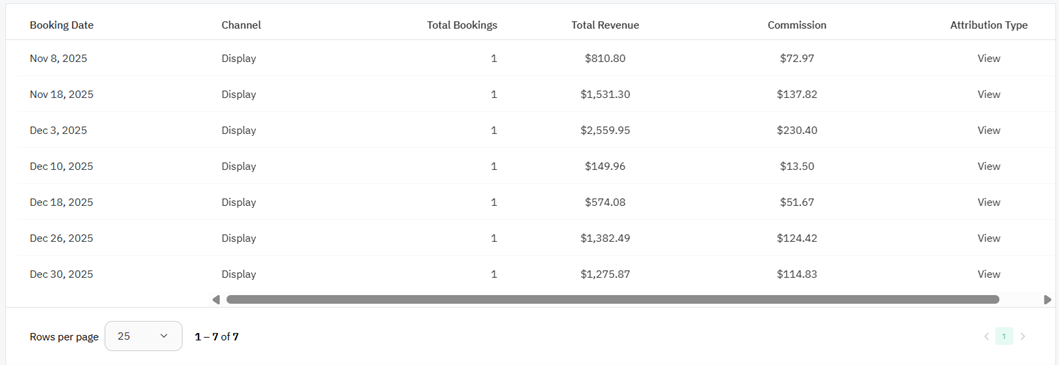1059x365 pixels.
Task: Click bookings count 1 in Dec 18 row
Action: tap(494, 202)
